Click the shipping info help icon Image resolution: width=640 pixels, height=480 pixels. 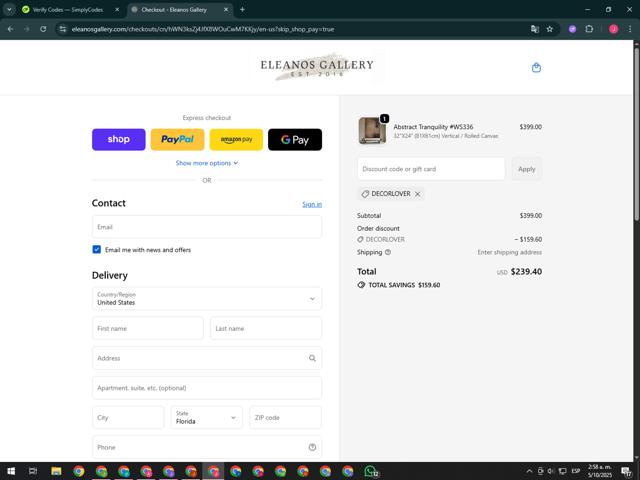388,252
